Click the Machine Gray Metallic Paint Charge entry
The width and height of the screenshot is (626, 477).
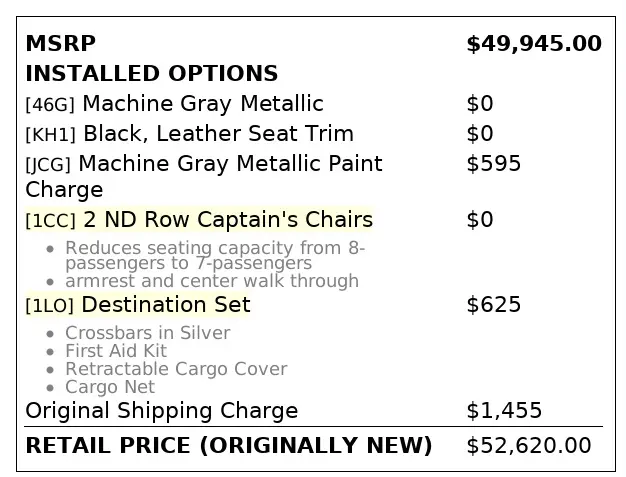coord(230,163)
